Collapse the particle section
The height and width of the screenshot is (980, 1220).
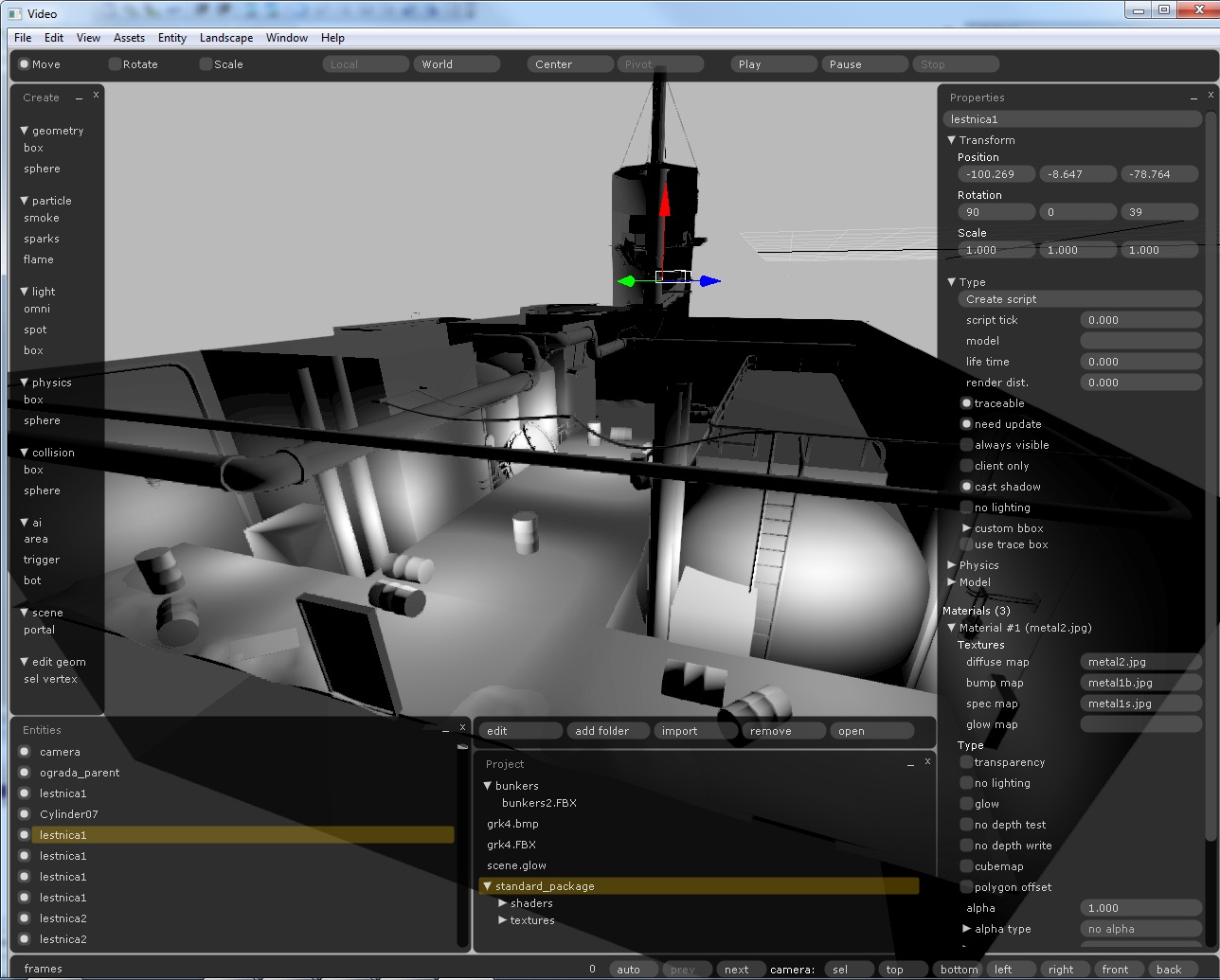[25, 201]
